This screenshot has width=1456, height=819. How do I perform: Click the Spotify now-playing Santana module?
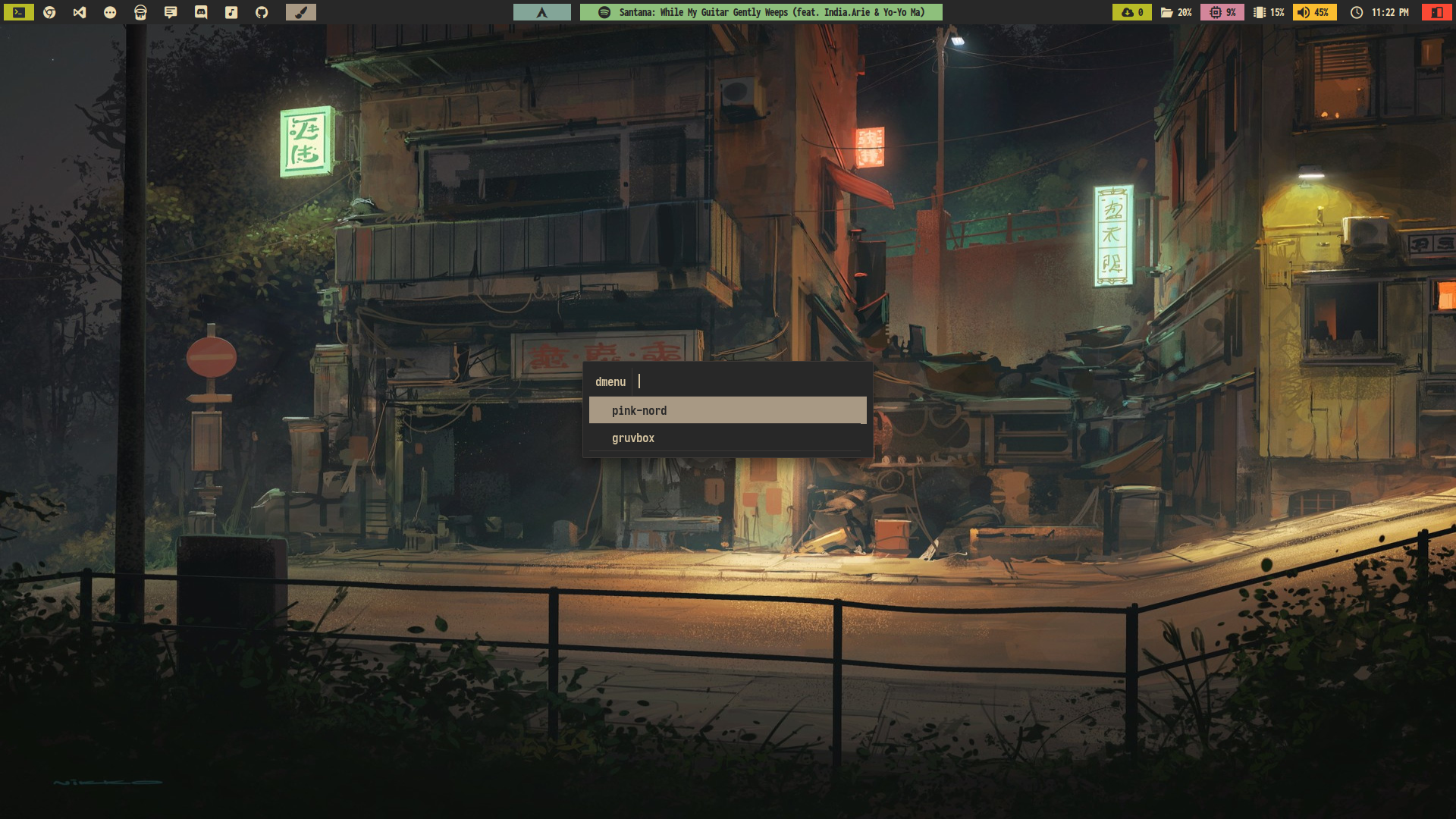[x=761, y=12]
